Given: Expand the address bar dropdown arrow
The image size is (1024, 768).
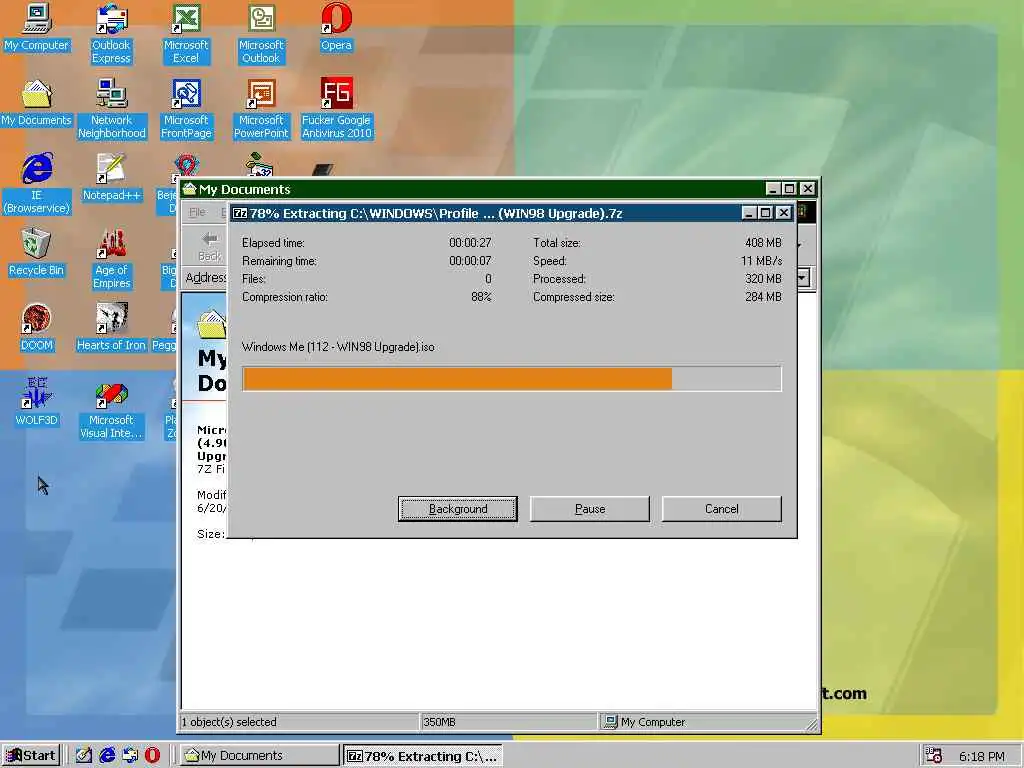Looking at the screenshot, I should 803,278.
